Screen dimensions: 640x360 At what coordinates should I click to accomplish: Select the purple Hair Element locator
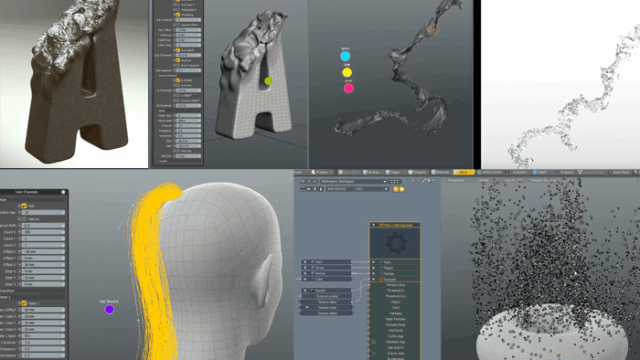click(109, 309)
